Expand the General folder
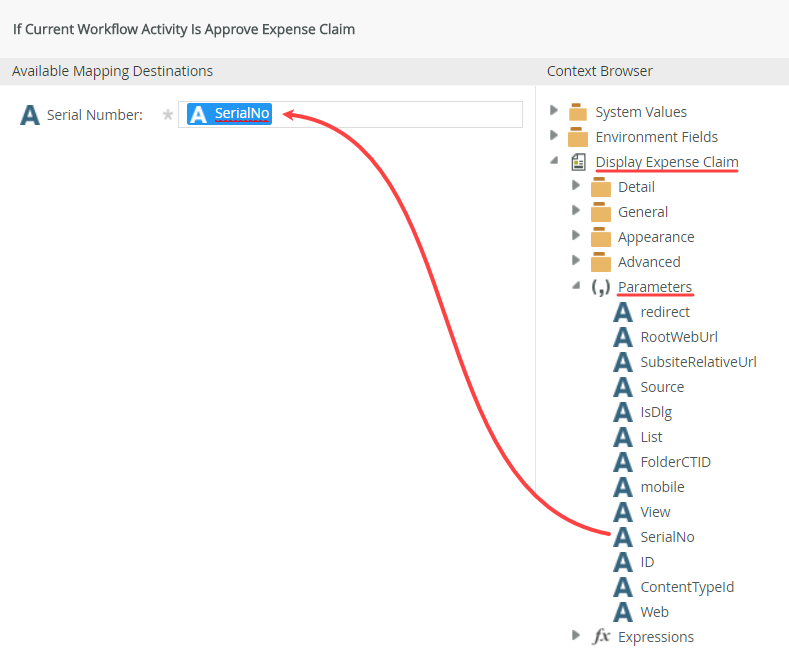This screenshot has width=789, height=649. click(576, 210)
